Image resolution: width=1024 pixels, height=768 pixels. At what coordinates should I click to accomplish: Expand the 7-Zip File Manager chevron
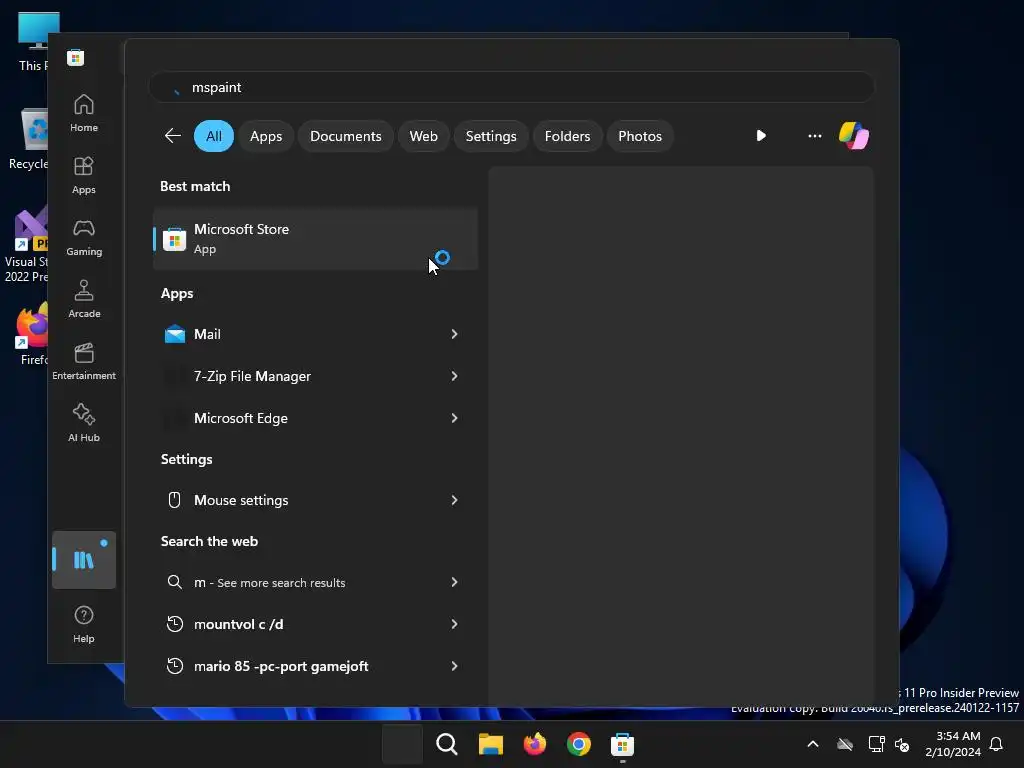(455, 376)
